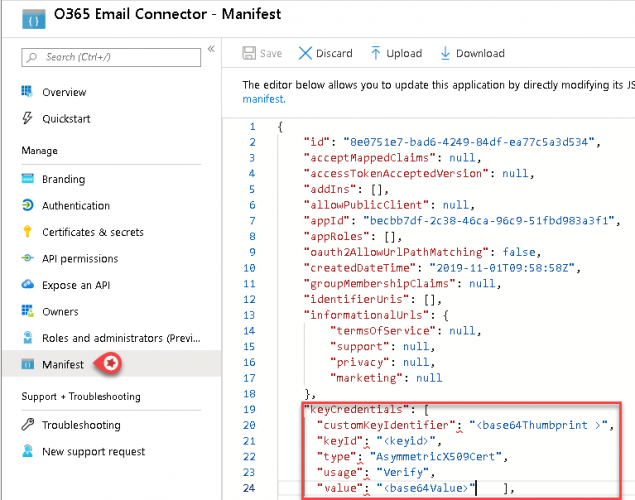Open the Troubleshooting page
Image resolution: width=635 pixels, height=500 pixels.
click(80, 425)
